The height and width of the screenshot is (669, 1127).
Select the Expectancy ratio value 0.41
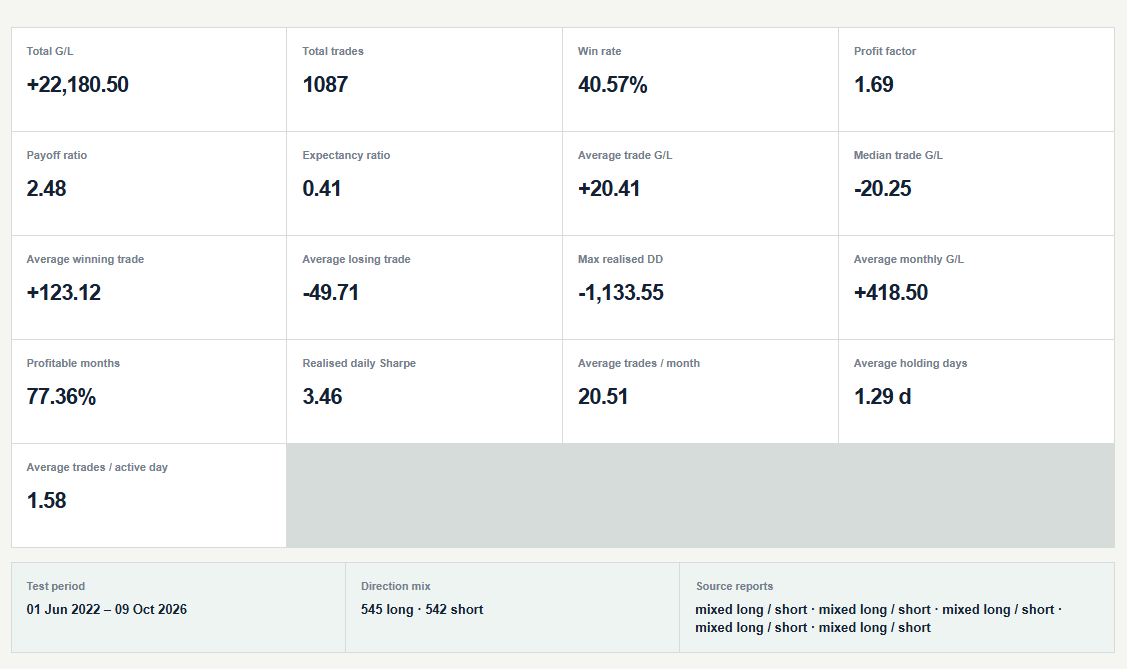(321, 189)
